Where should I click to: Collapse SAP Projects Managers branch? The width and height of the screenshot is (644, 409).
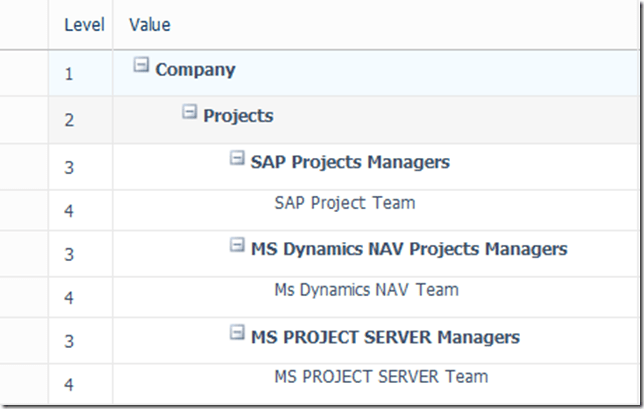pyautogui.click(x=237, y=158)
